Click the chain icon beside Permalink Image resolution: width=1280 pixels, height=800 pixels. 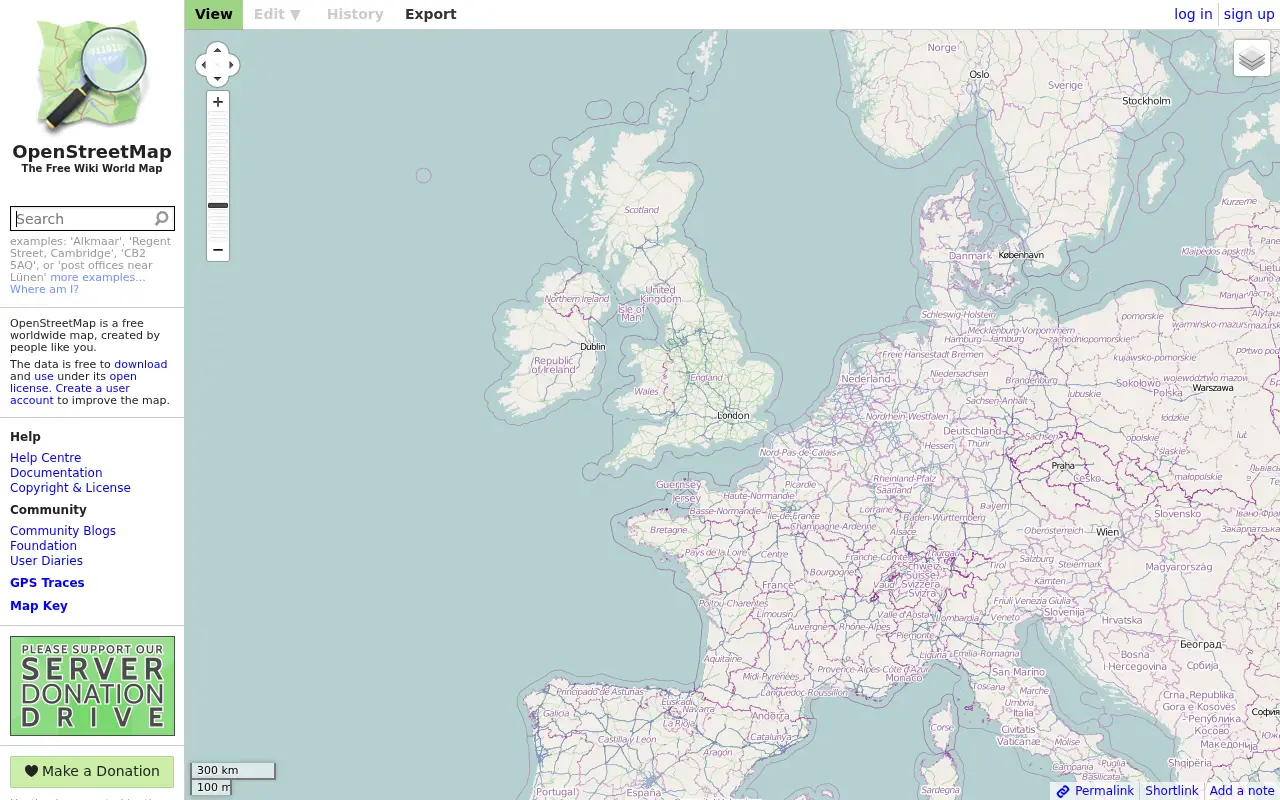[1063, 791]
